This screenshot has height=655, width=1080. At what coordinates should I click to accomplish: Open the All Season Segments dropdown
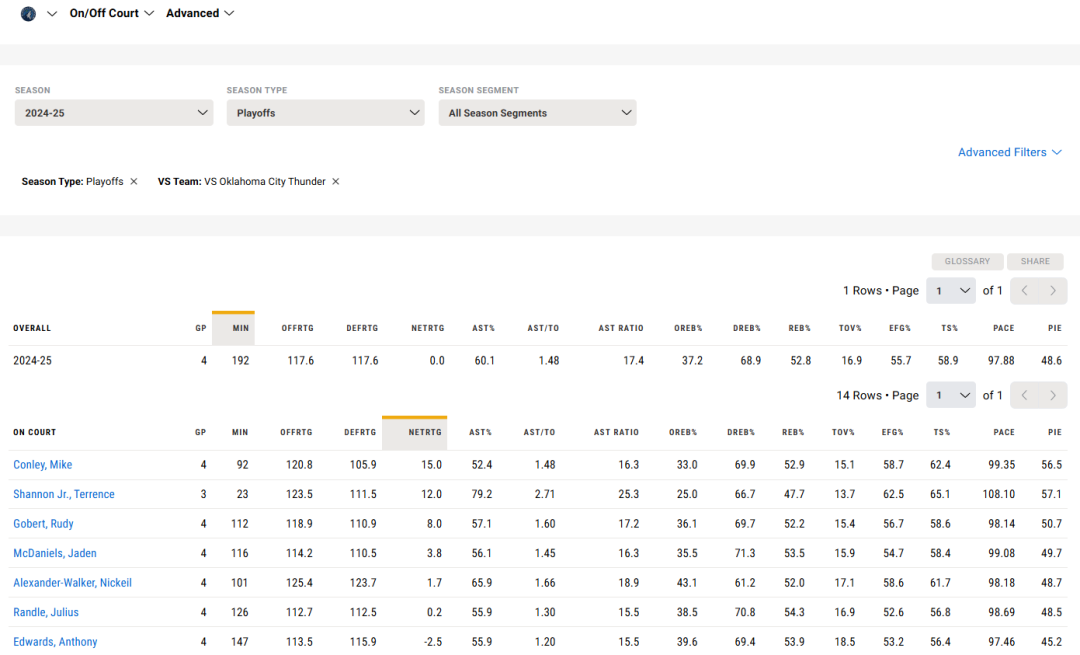537,113
